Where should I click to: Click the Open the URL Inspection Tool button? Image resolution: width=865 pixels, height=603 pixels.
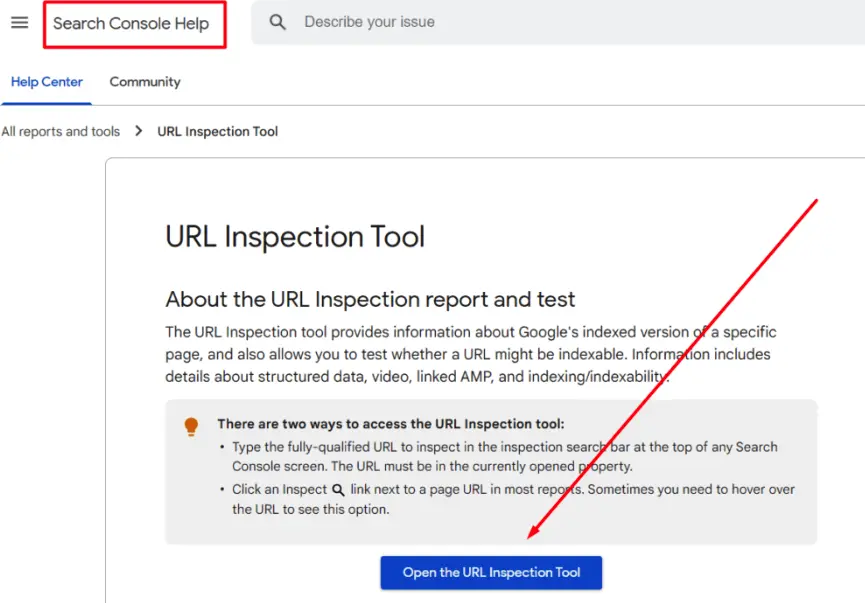pyautogui.click(x=491, y=573)
